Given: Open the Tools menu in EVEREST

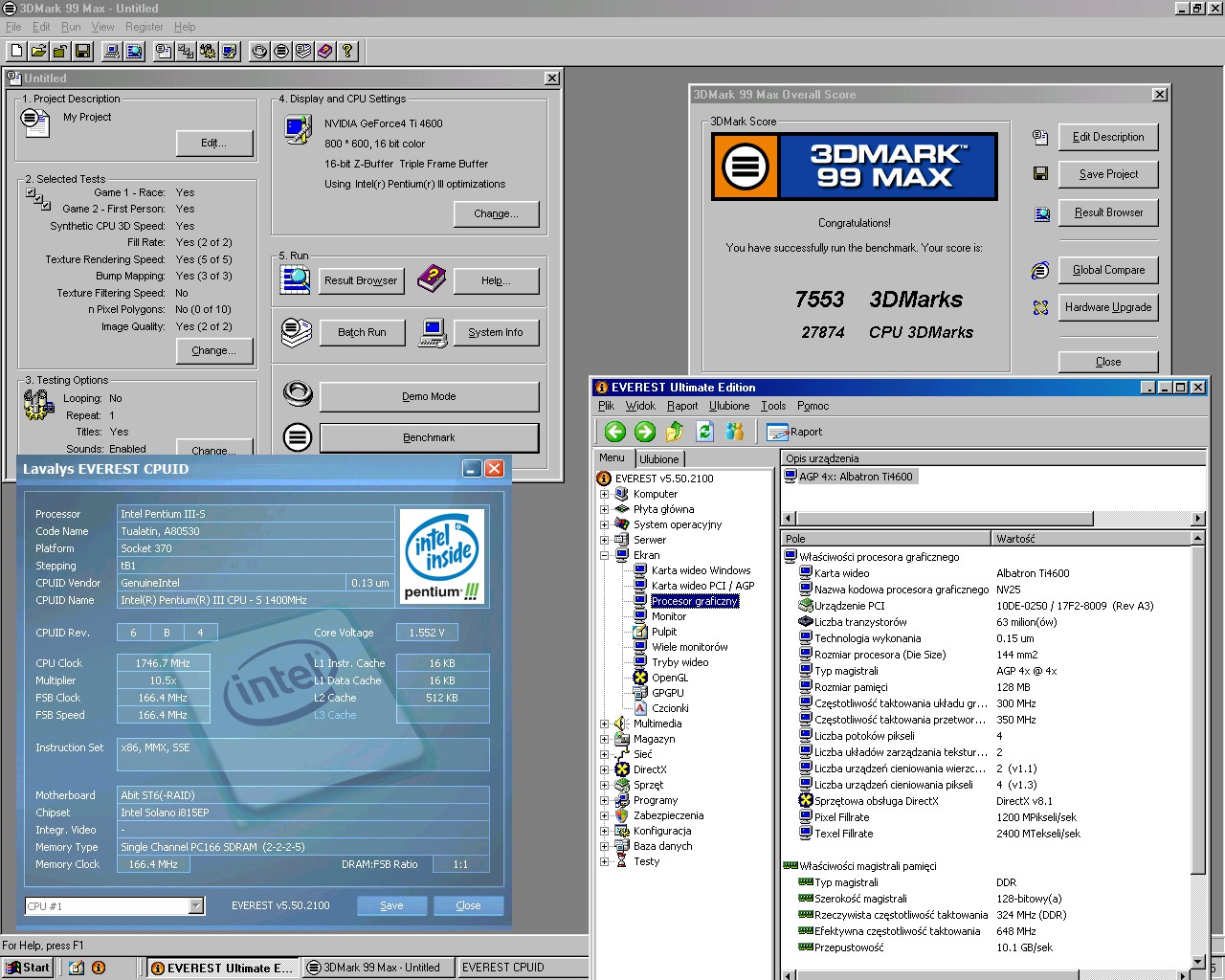Looking at the screenshot, I should coord(773,406).
